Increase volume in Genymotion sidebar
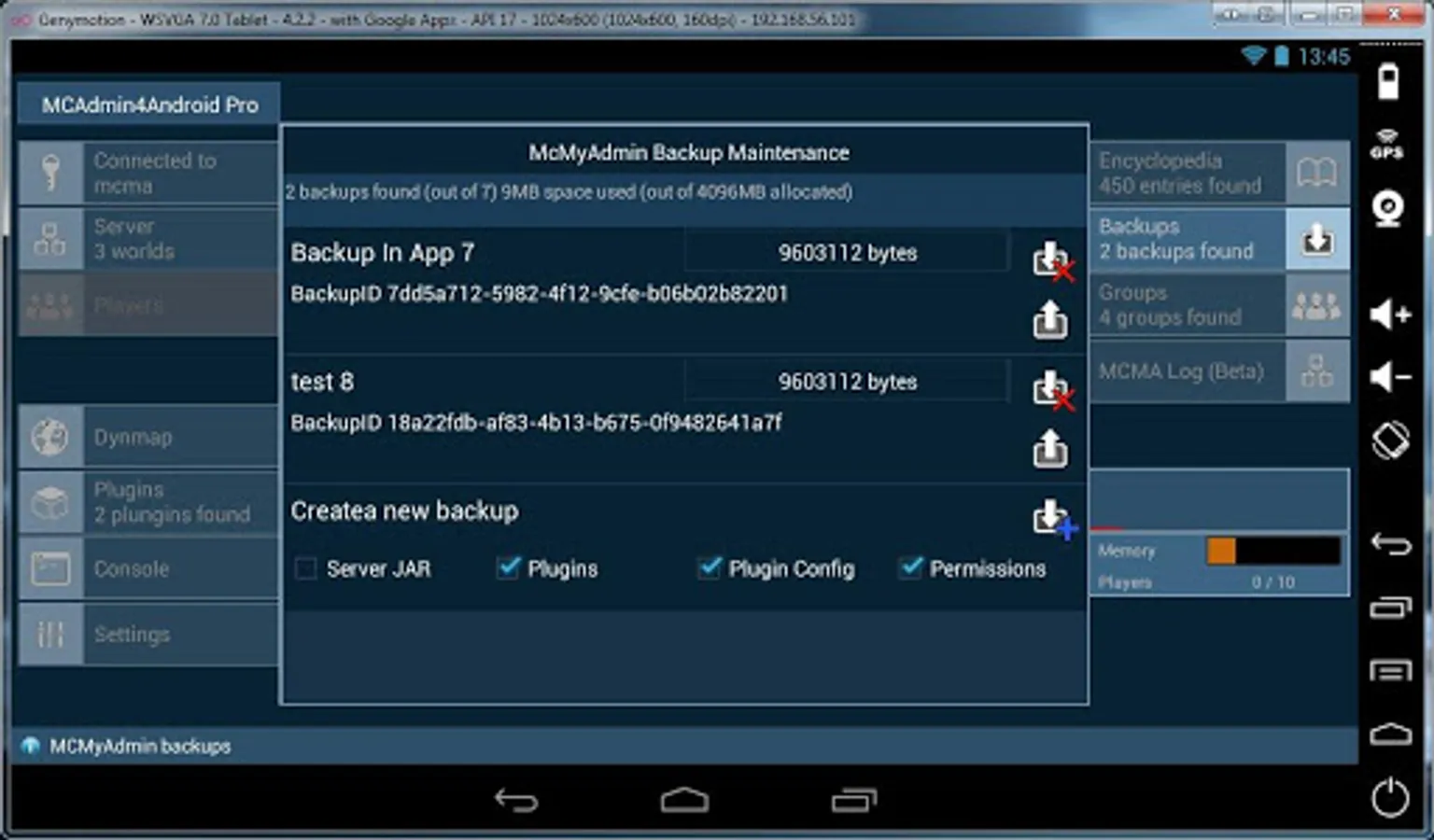Image resolution: width=1434 pixels, height=840 pixels. pos(1390,314)
